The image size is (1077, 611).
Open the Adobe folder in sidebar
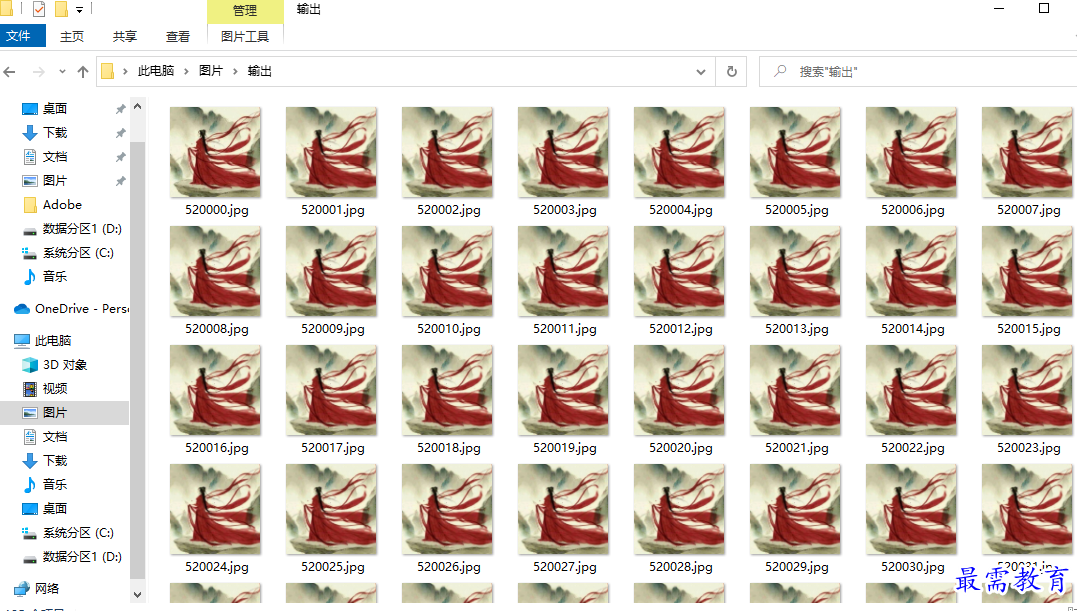pos(65,205)
